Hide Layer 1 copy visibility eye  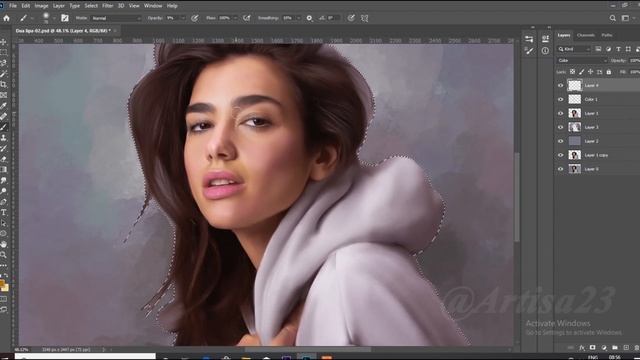560,155
